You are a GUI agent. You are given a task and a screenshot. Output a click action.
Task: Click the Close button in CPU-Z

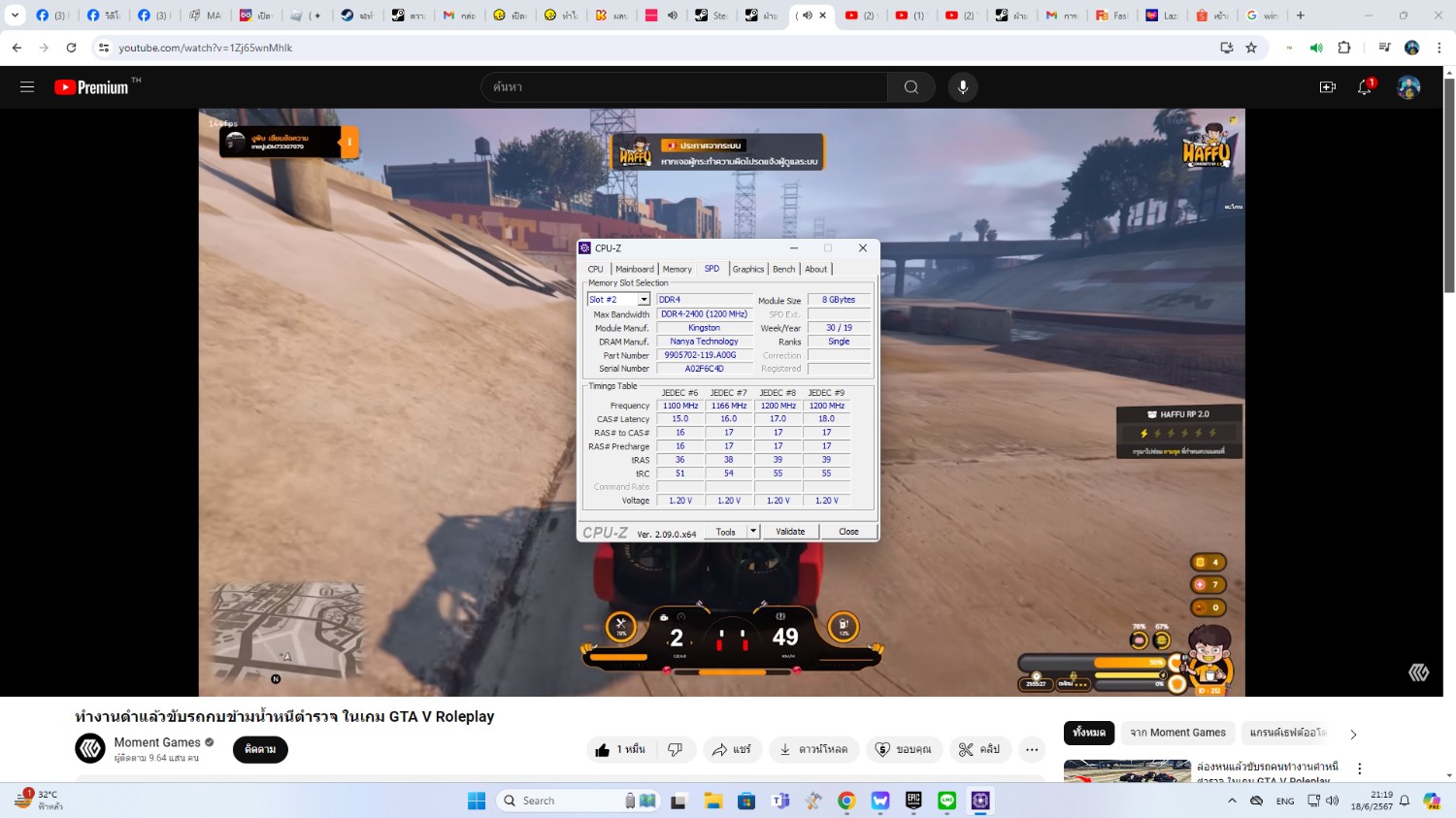pos(848,532)
